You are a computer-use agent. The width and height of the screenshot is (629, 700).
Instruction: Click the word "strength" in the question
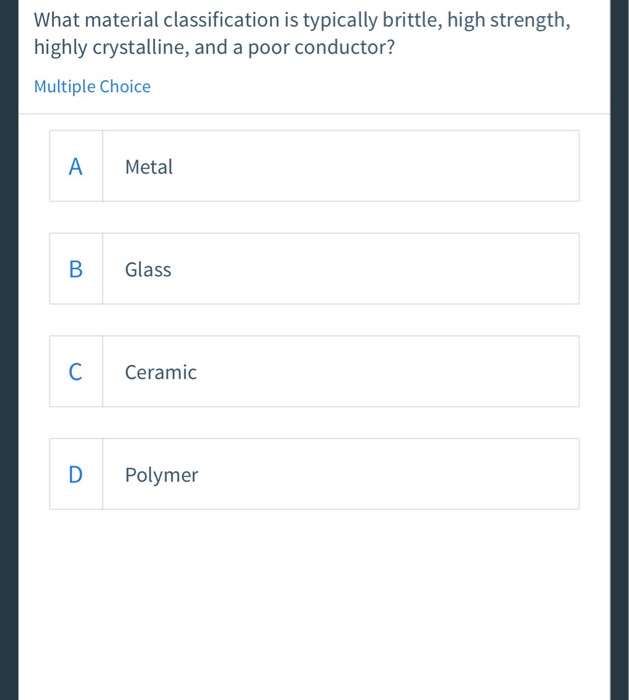pyautogui.click(x=533, y=21)
